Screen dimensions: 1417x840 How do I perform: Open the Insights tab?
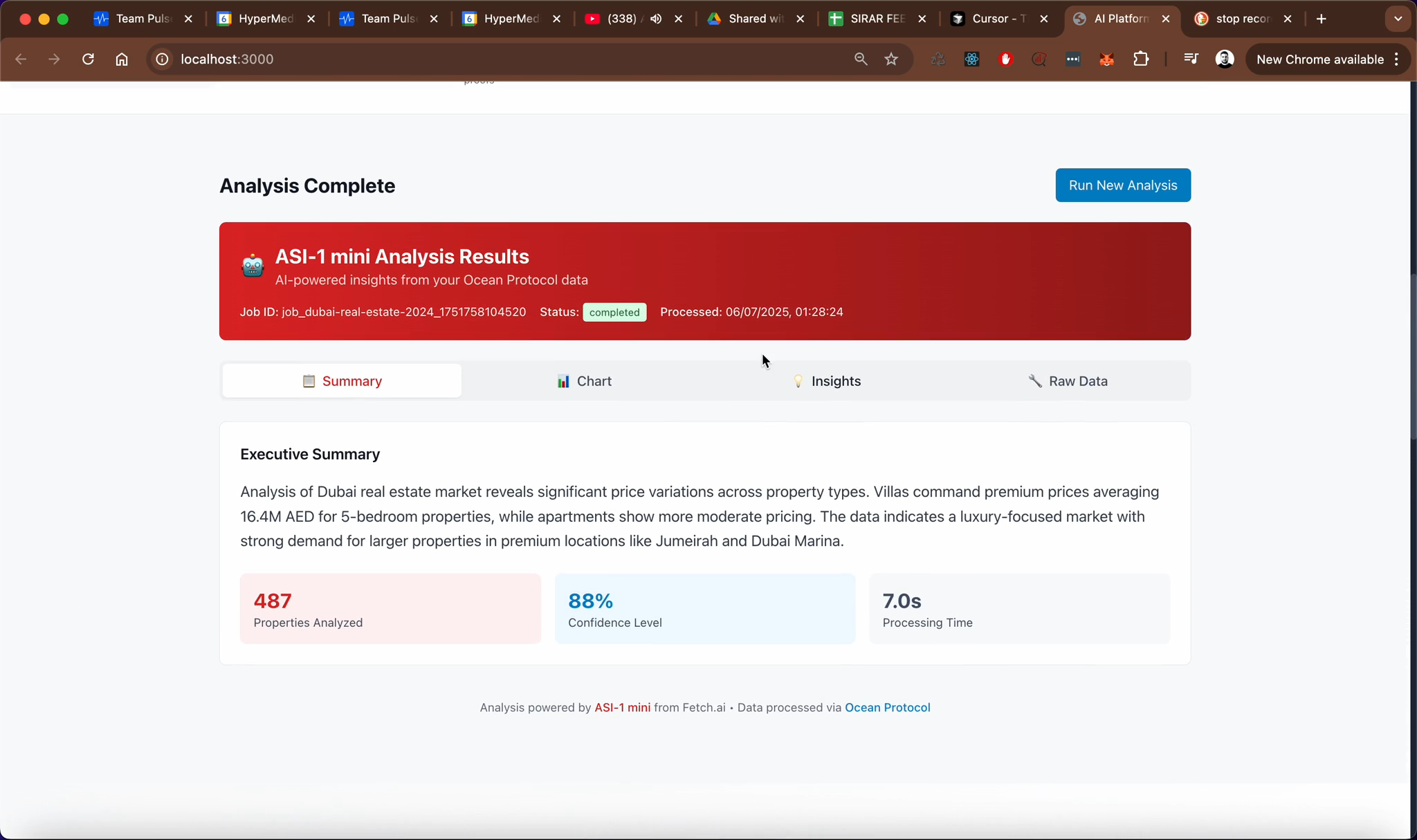(x=826, y=381)
